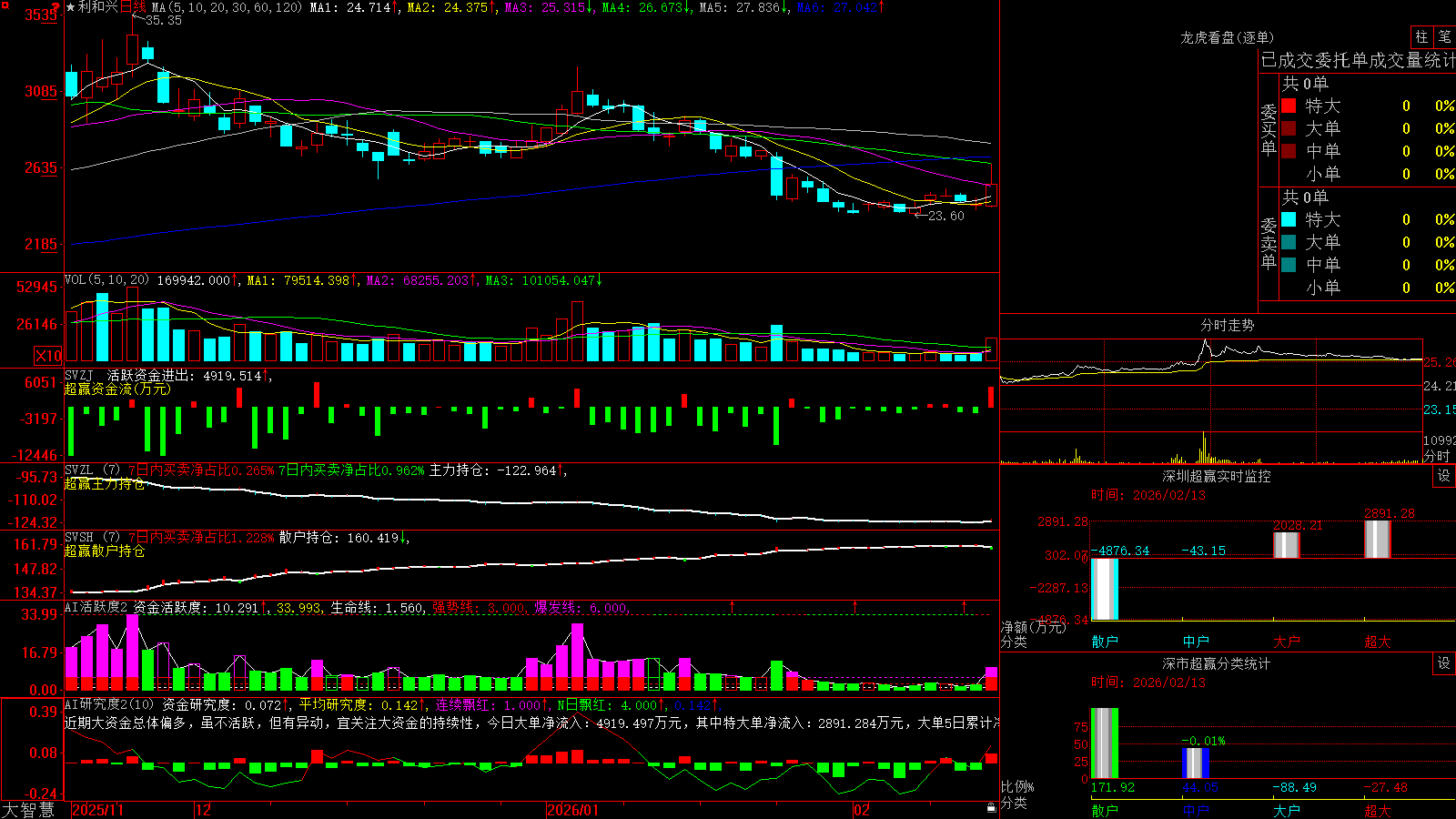Click the 超大 label under 分类统计 chart
Screen dimensions: 1456x819
[1378, 811]
